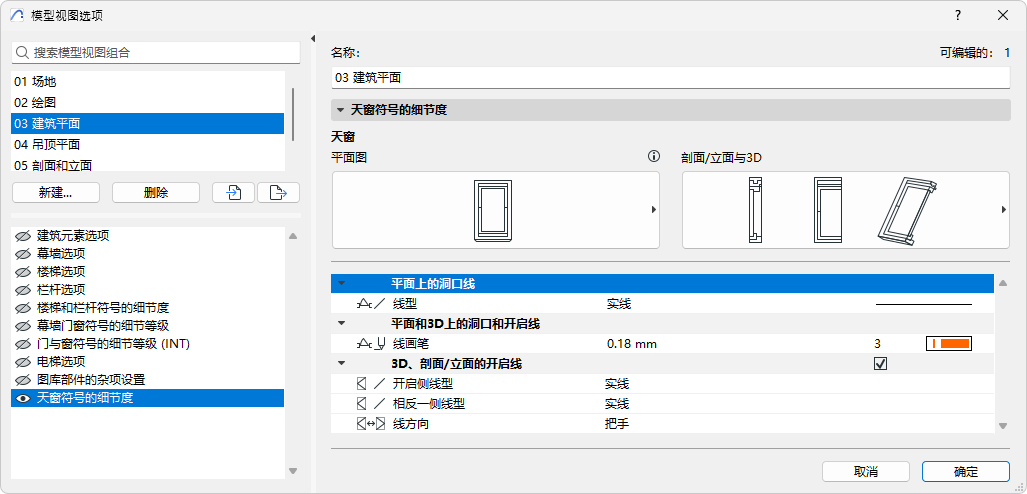Image resolution: width=1027 pixels, height=494 pixels.
Task: Select the 图库部件的杂项设置 list entry text
Action: click(91, 380)
